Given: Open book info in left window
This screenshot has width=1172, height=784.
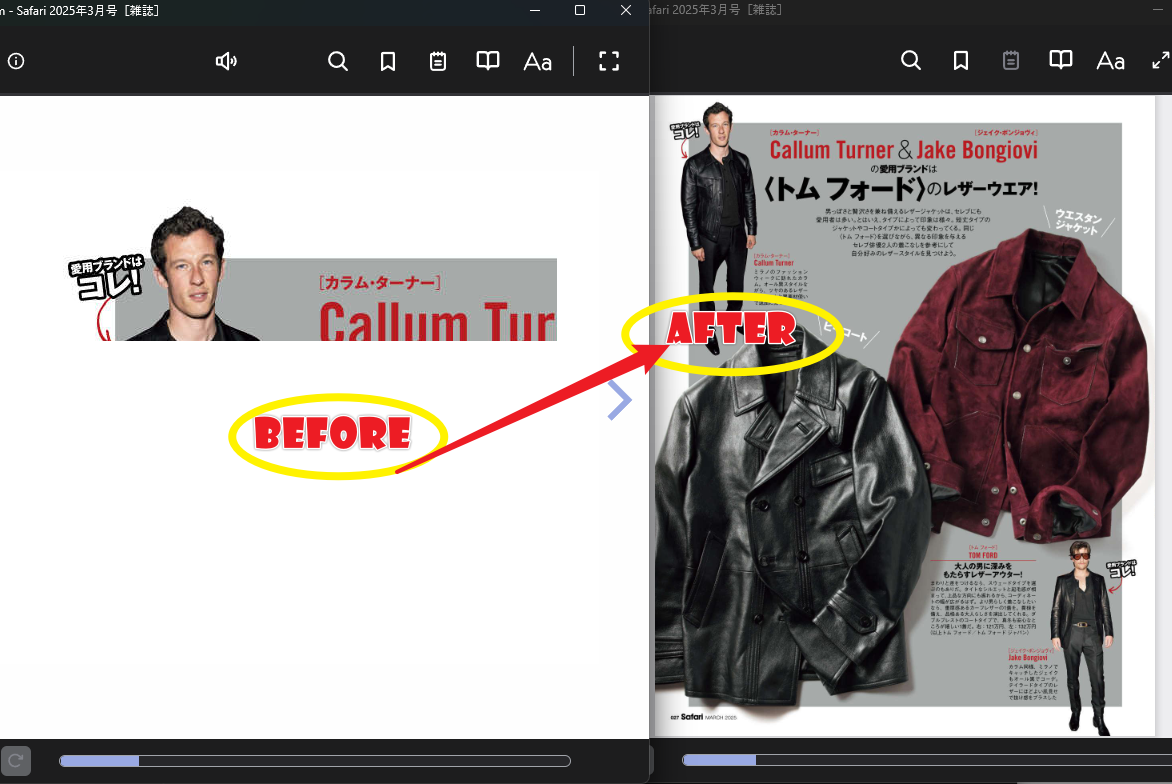Looking at the screenshot, I should 16,61.
